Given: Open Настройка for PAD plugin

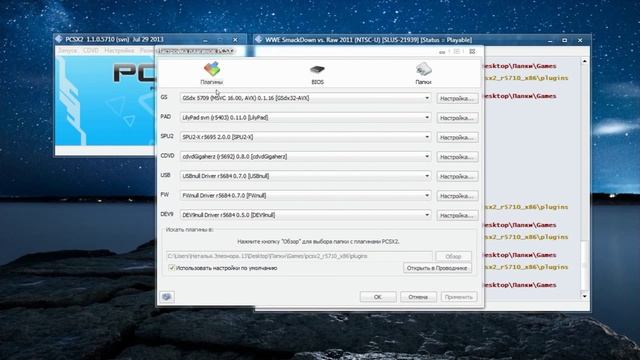Looking at the screenshot, I should pos(457,118).
